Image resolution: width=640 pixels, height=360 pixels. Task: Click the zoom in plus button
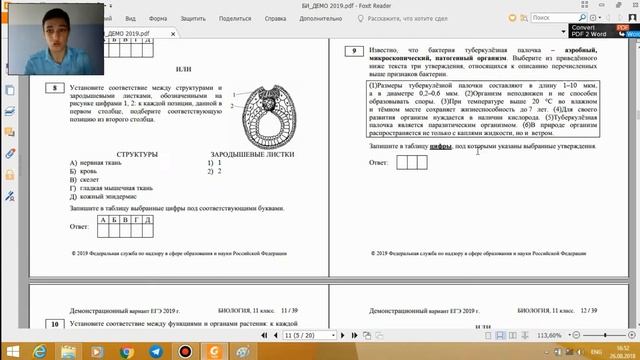(x=632, y=335)
